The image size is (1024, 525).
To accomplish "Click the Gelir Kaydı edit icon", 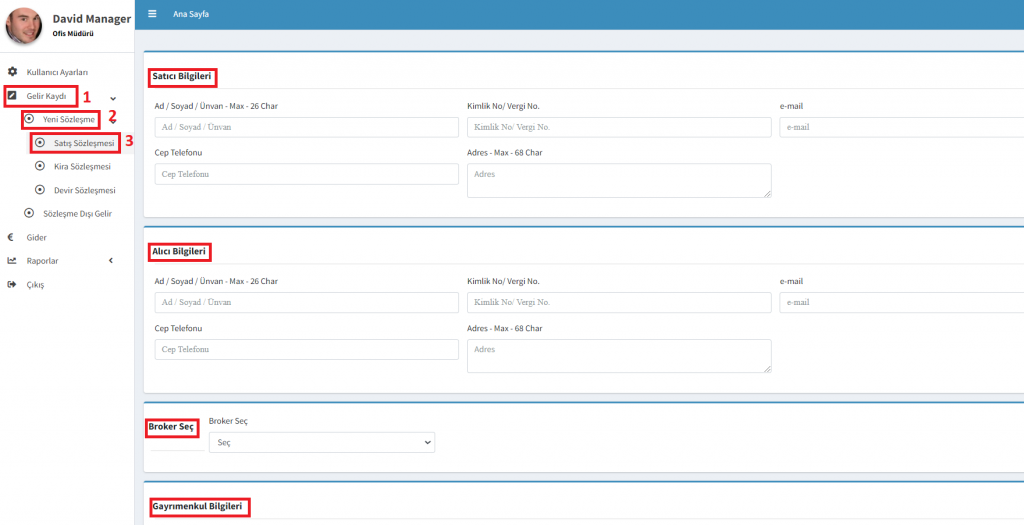I will tap(12, 96).
